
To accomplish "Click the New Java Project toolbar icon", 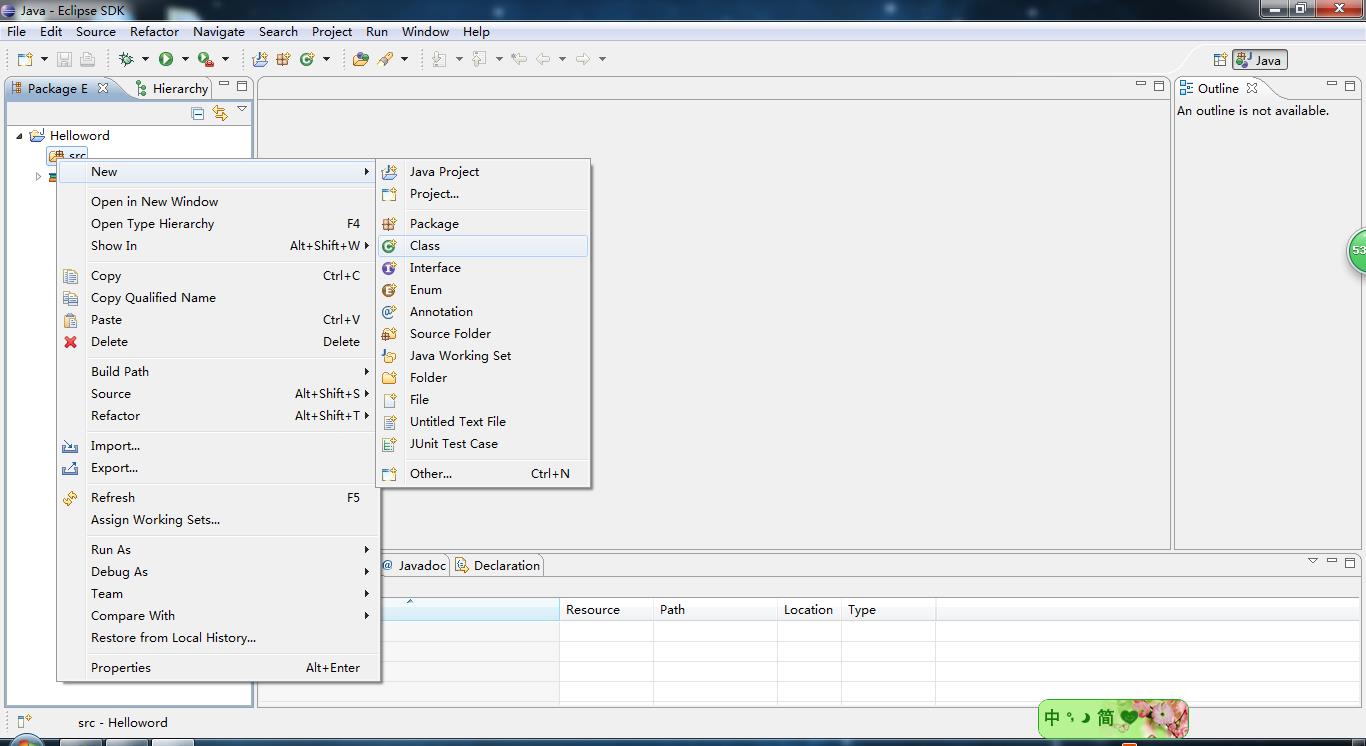I will (x=260, y=59).
